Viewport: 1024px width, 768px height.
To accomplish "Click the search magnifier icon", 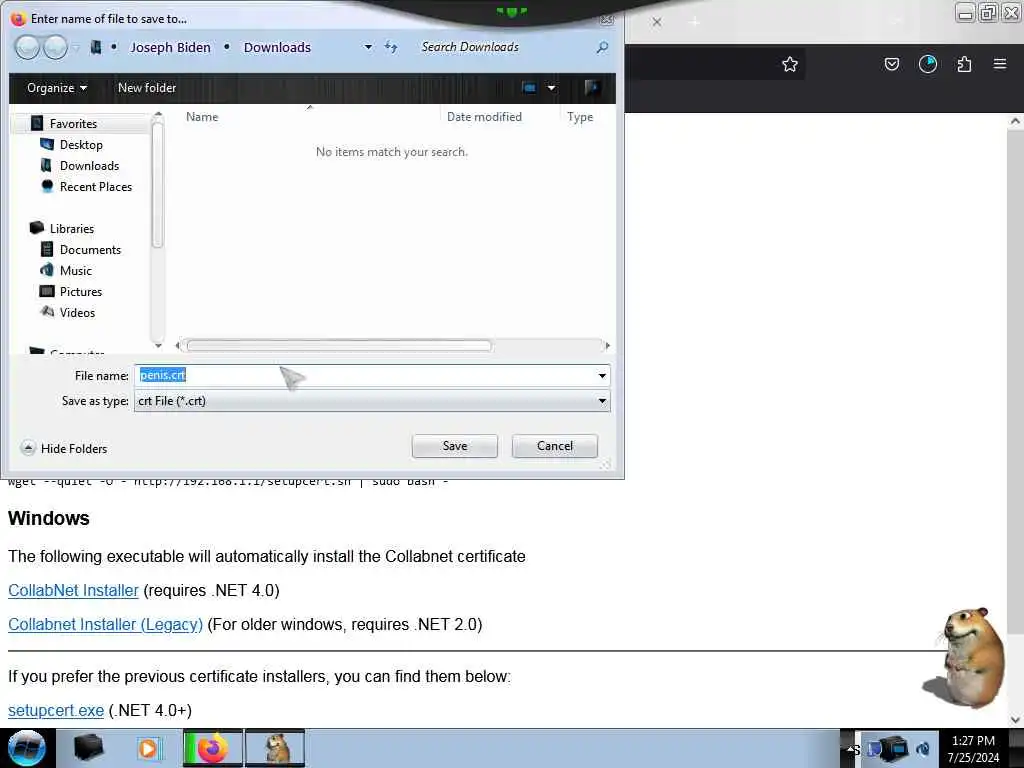I will point(602,47).
